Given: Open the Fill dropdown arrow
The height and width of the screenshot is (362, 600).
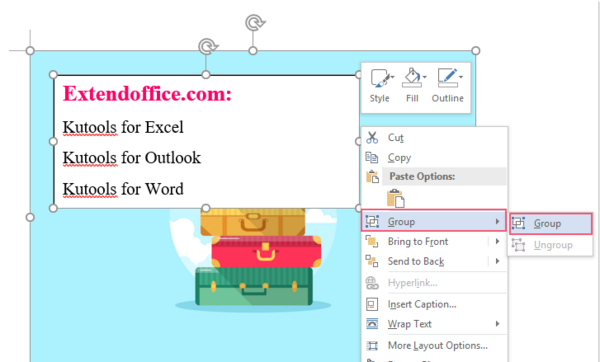Looking at the screenshot, I should point(425,77).
